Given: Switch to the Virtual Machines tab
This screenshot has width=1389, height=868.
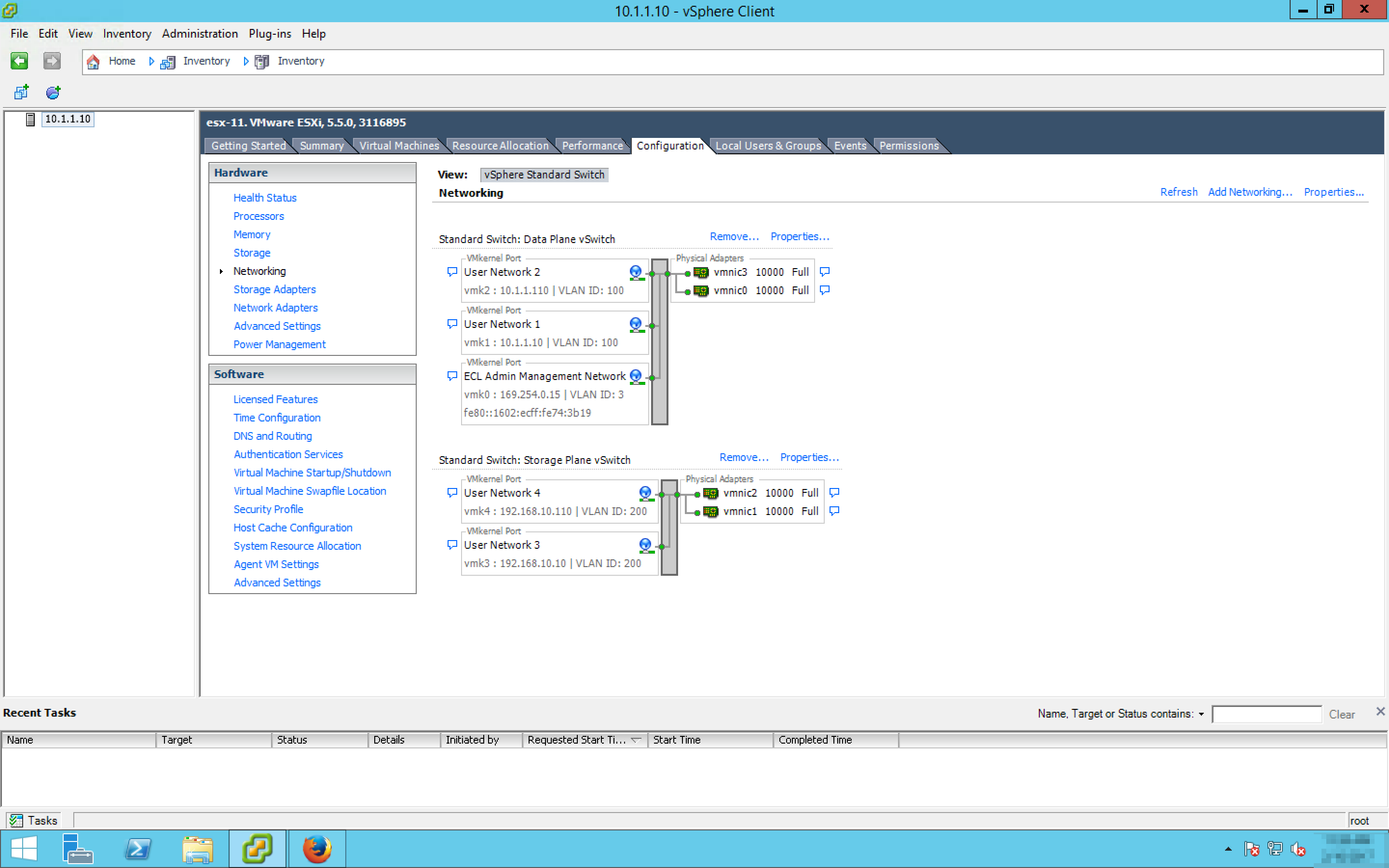Looking at the screenshot, I should [399, 146].
